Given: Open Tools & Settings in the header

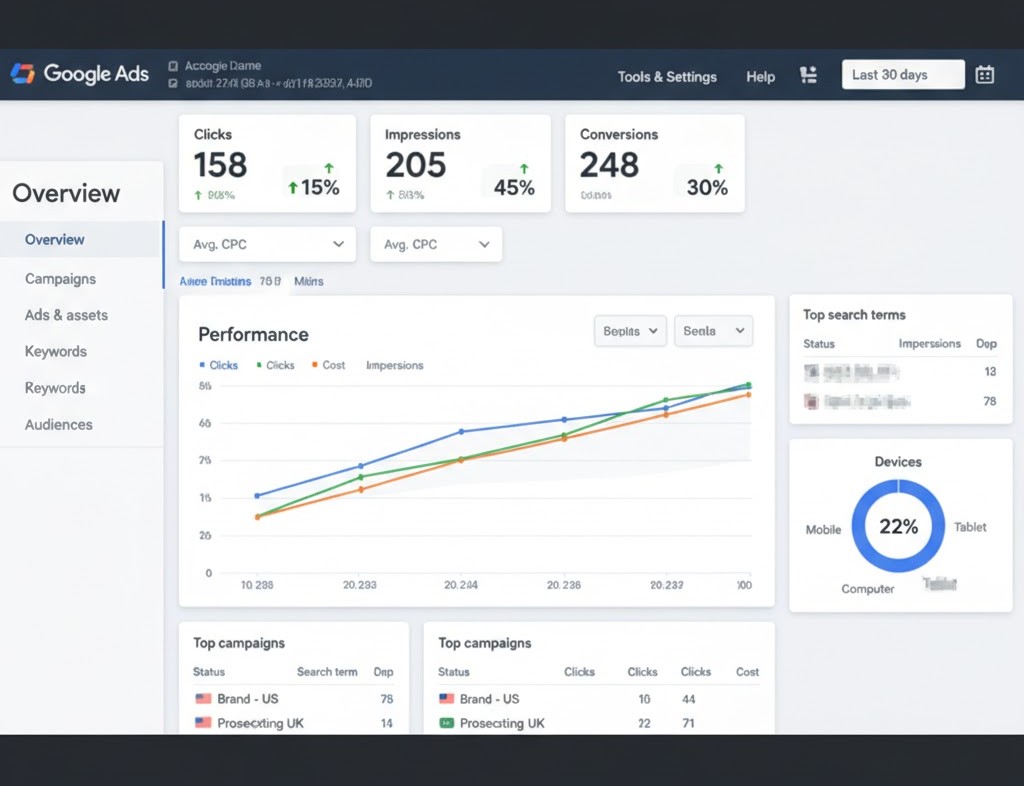Looking at the screenshot, I should pos(667,76).
